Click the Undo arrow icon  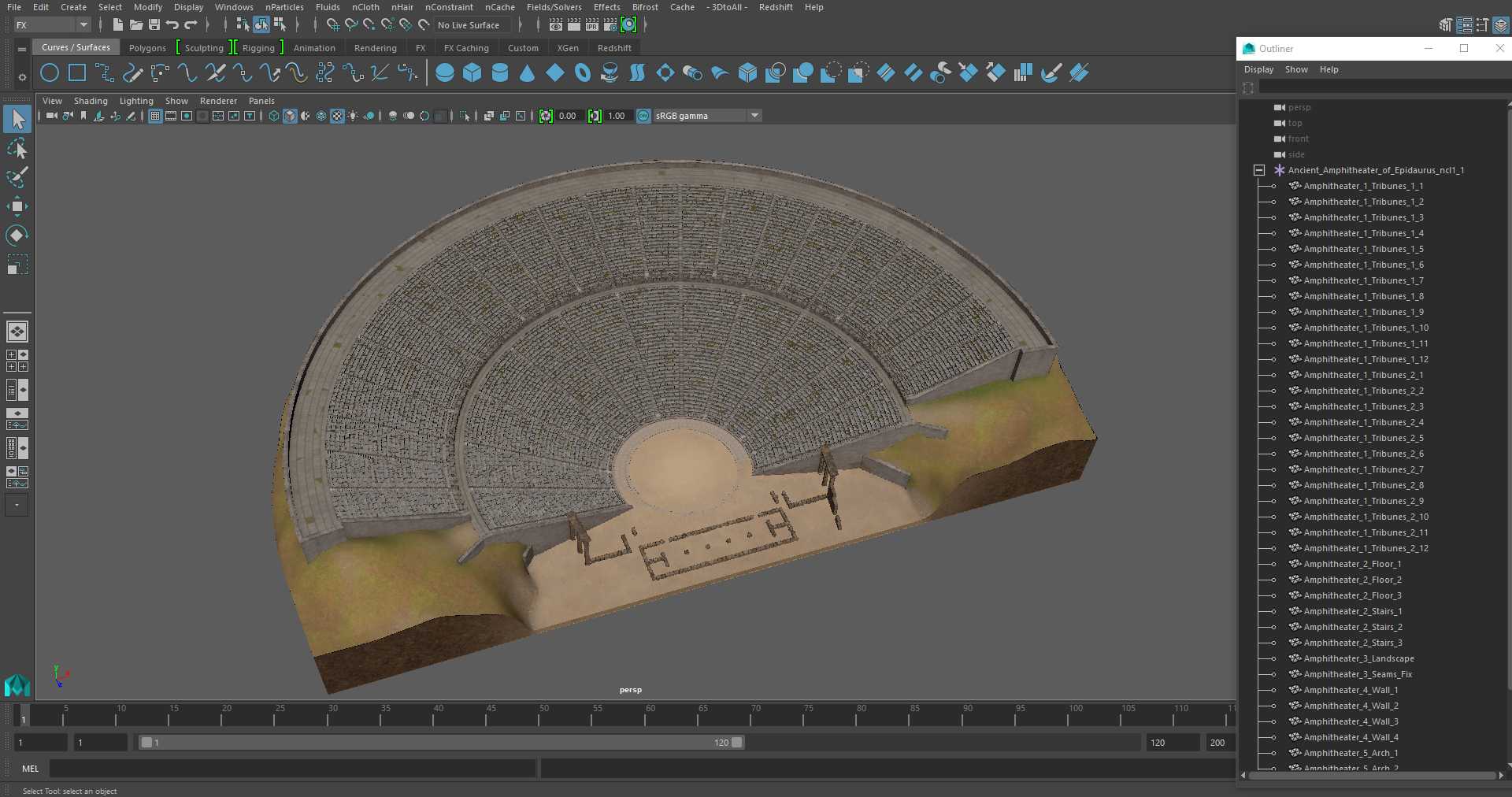click(172, 25)
